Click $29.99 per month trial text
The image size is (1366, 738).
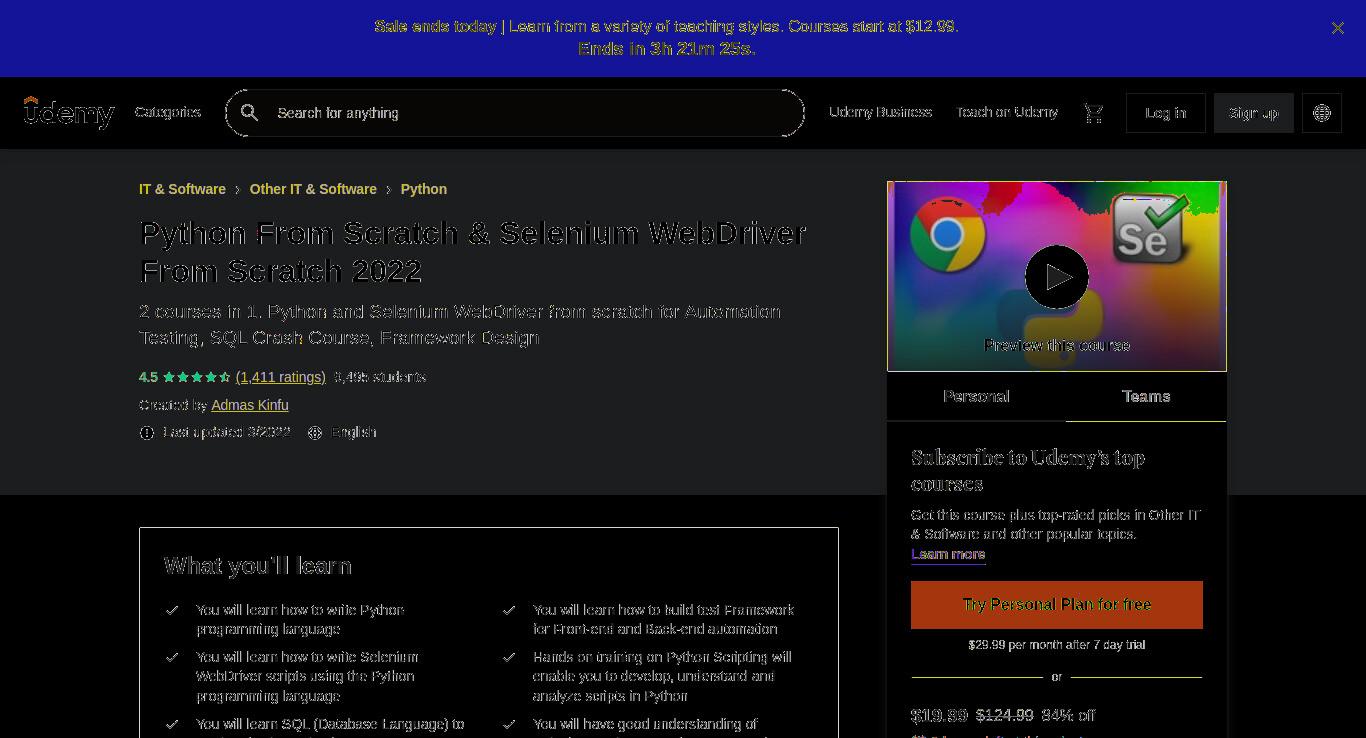(1057, 645)
